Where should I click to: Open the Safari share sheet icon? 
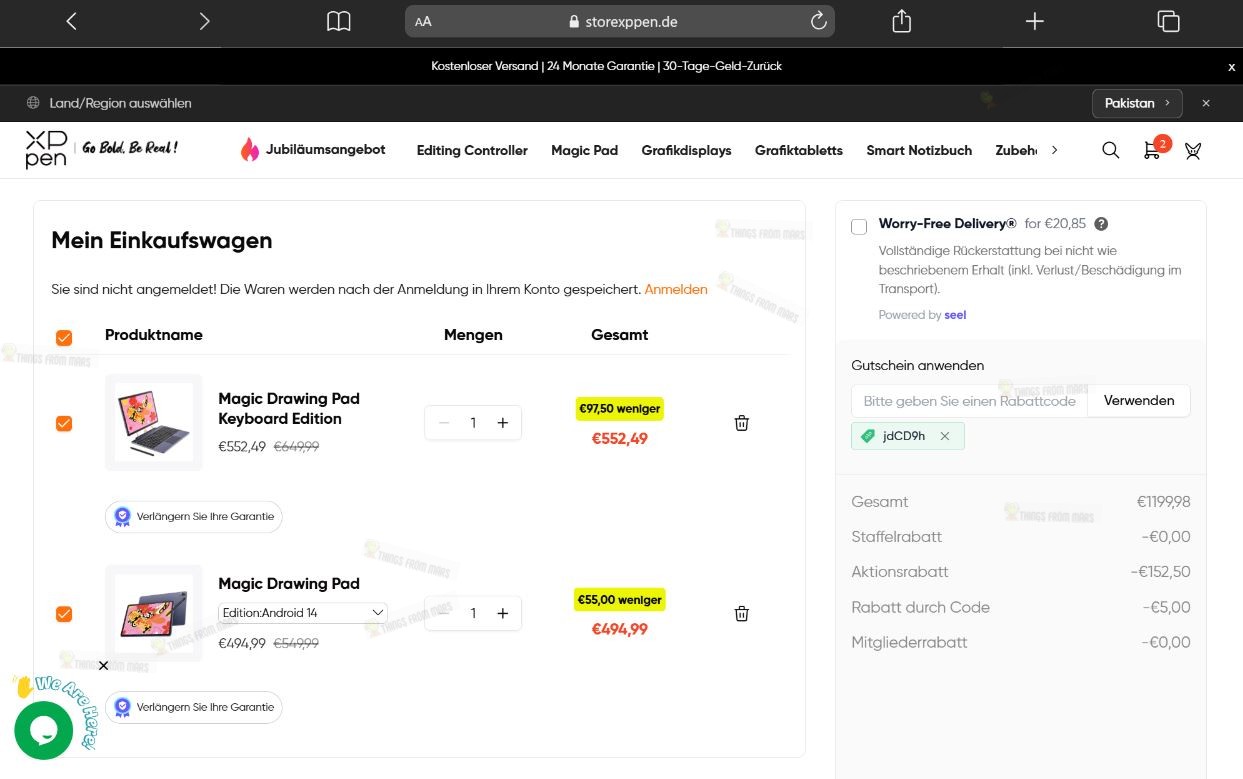901,21
